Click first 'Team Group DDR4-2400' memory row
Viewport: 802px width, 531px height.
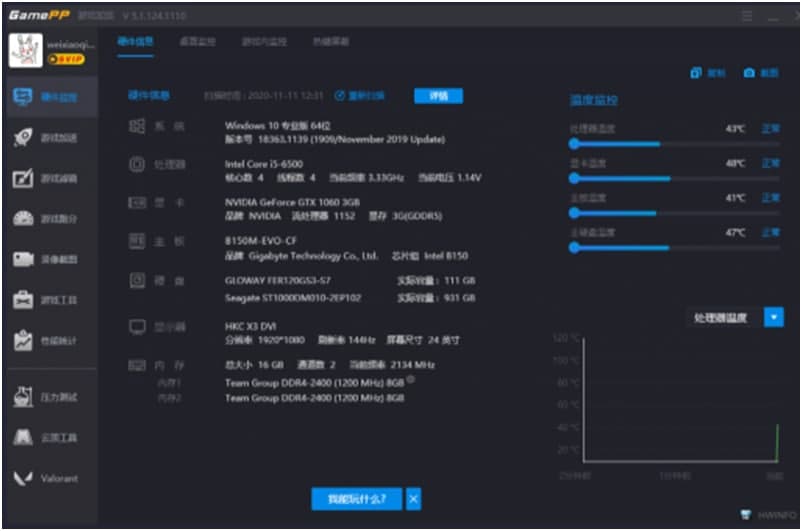[x=315, y=383]
